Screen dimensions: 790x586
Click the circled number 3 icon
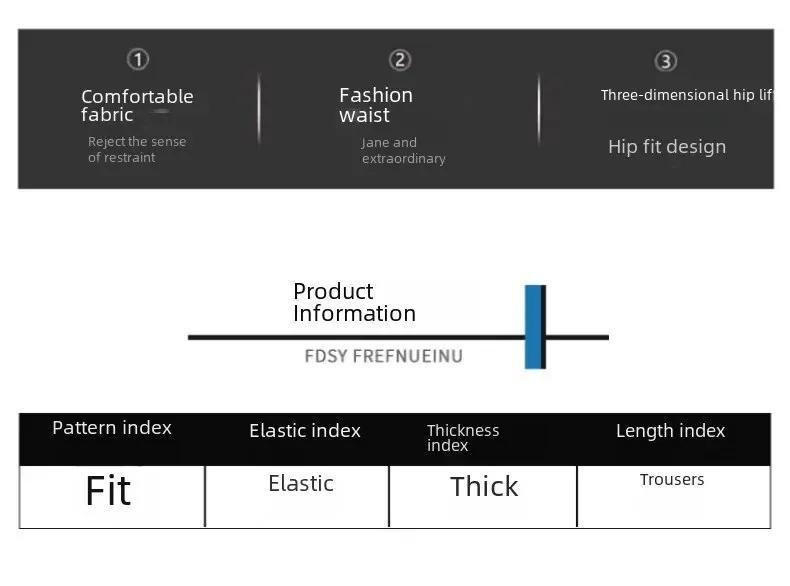[x=666, y=61]
